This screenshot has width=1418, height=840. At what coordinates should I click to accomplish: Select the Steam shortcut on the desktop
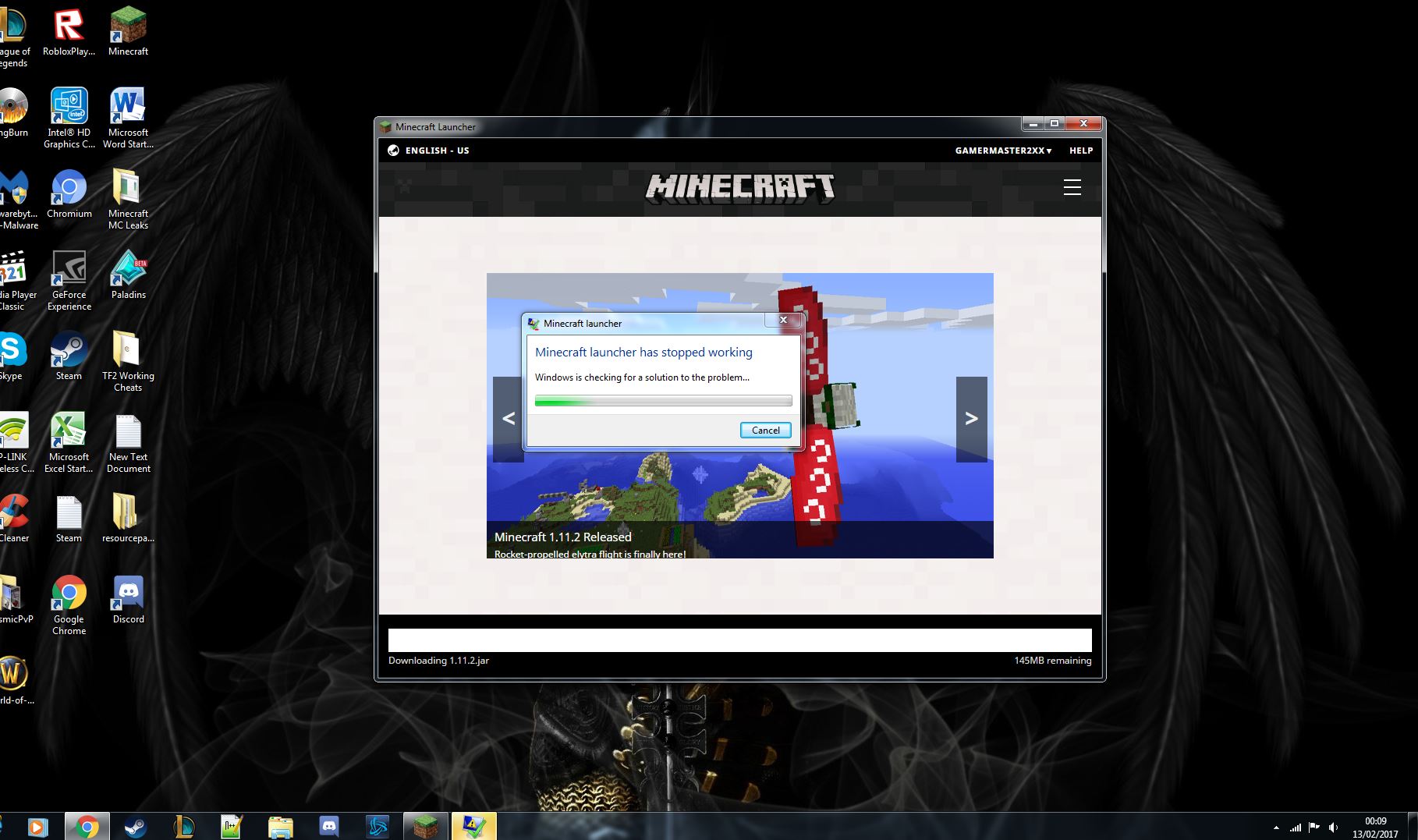[69, 356]
